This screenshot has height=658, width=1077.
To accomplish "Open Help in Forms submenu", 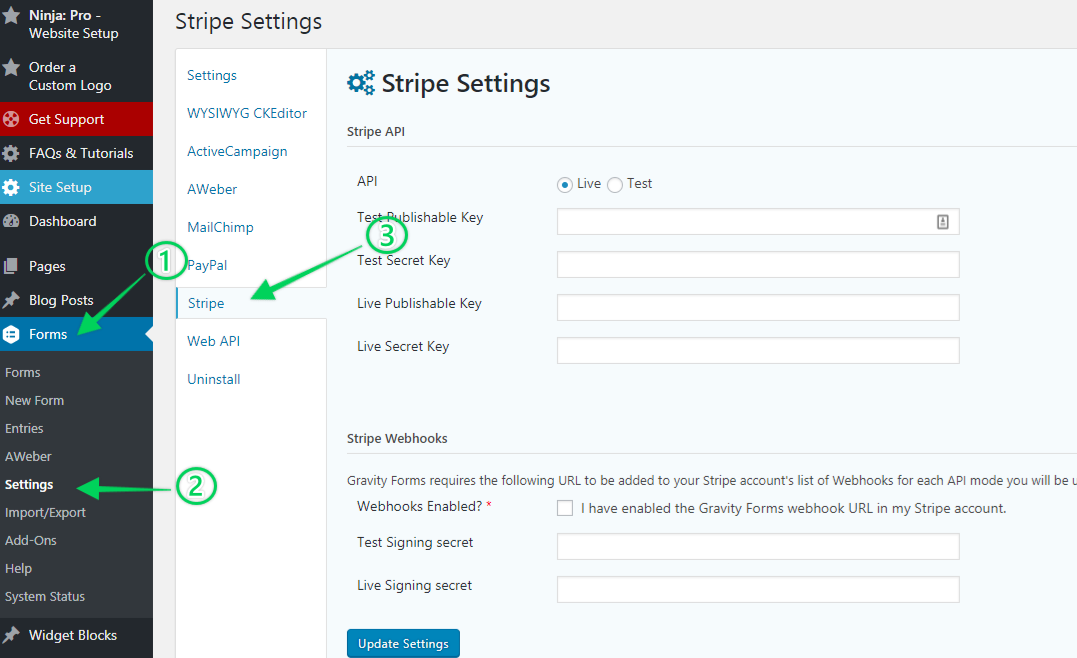I will pos(19,569).
